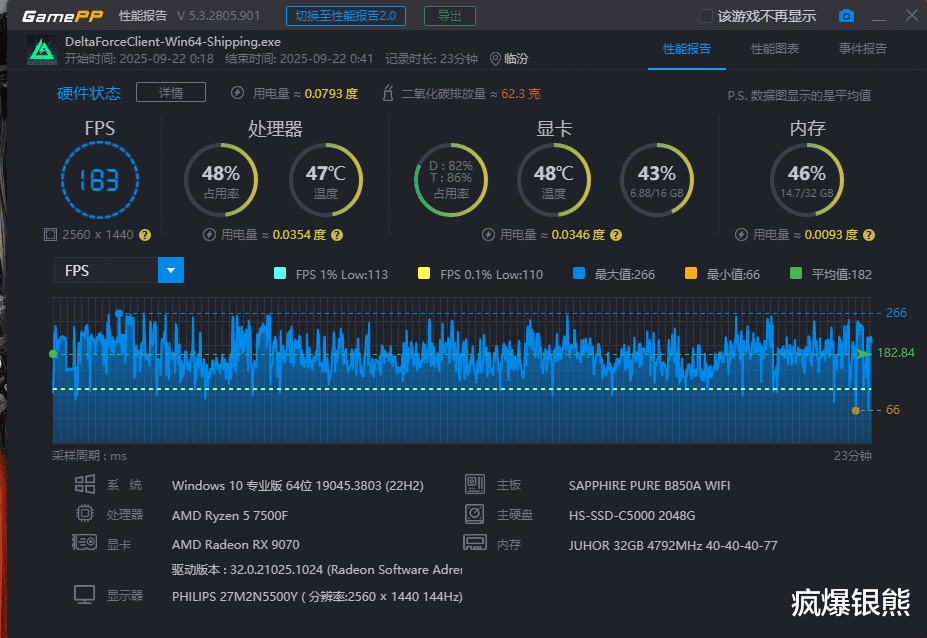Screen dimensions: 927x638
Task: Click the blue 最大值 legend swatch
Action: click(579, 273)
